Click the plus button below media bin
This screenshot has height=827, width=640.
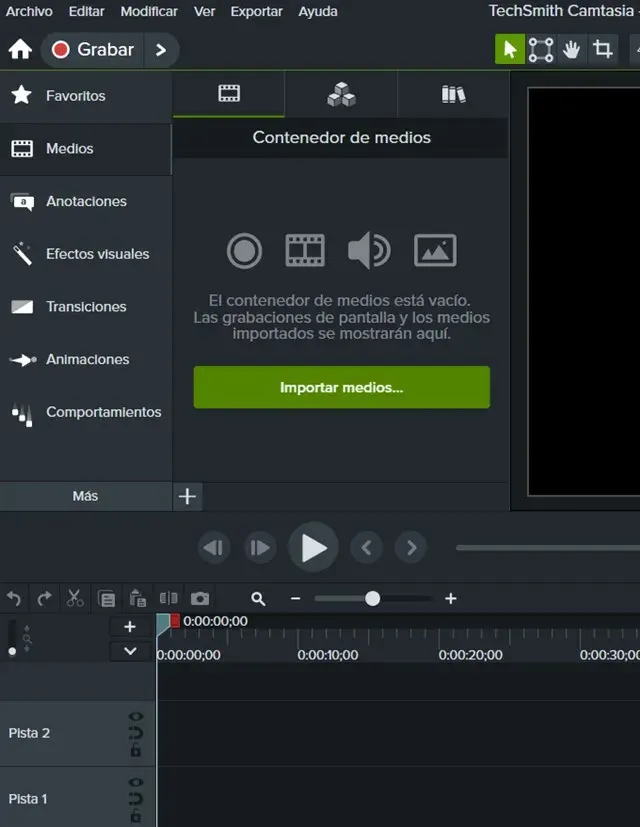(187, 496)
